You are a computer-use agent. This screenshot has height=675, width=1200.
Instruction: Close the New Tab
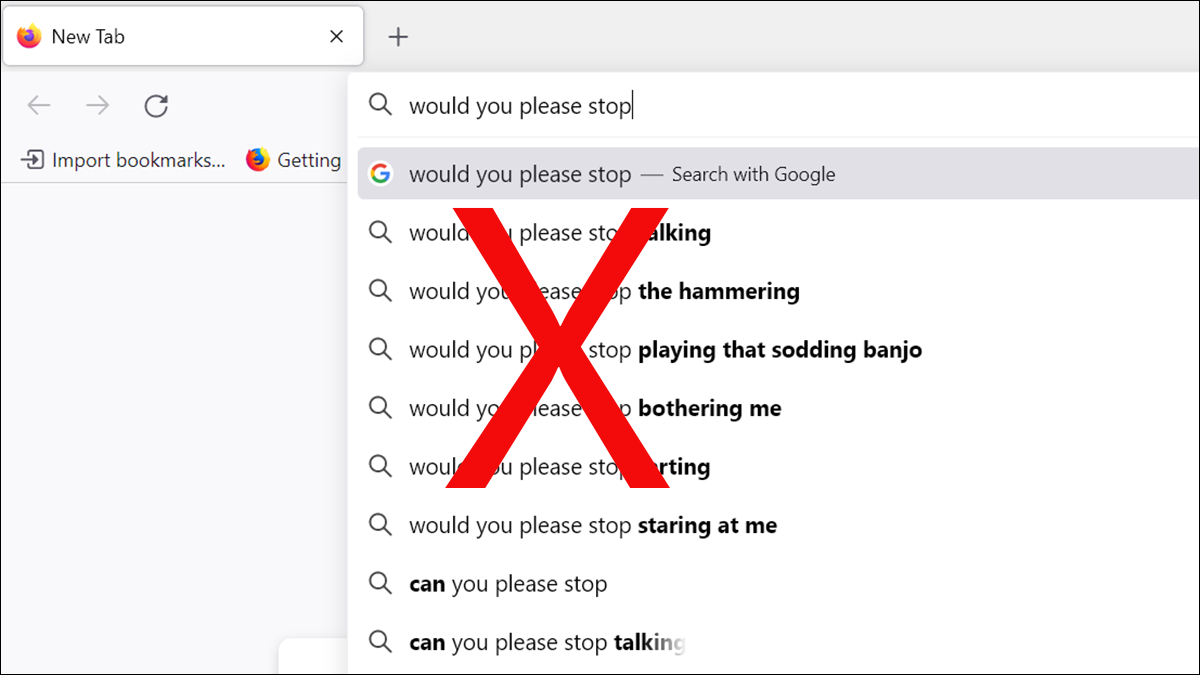coord(336,36)
